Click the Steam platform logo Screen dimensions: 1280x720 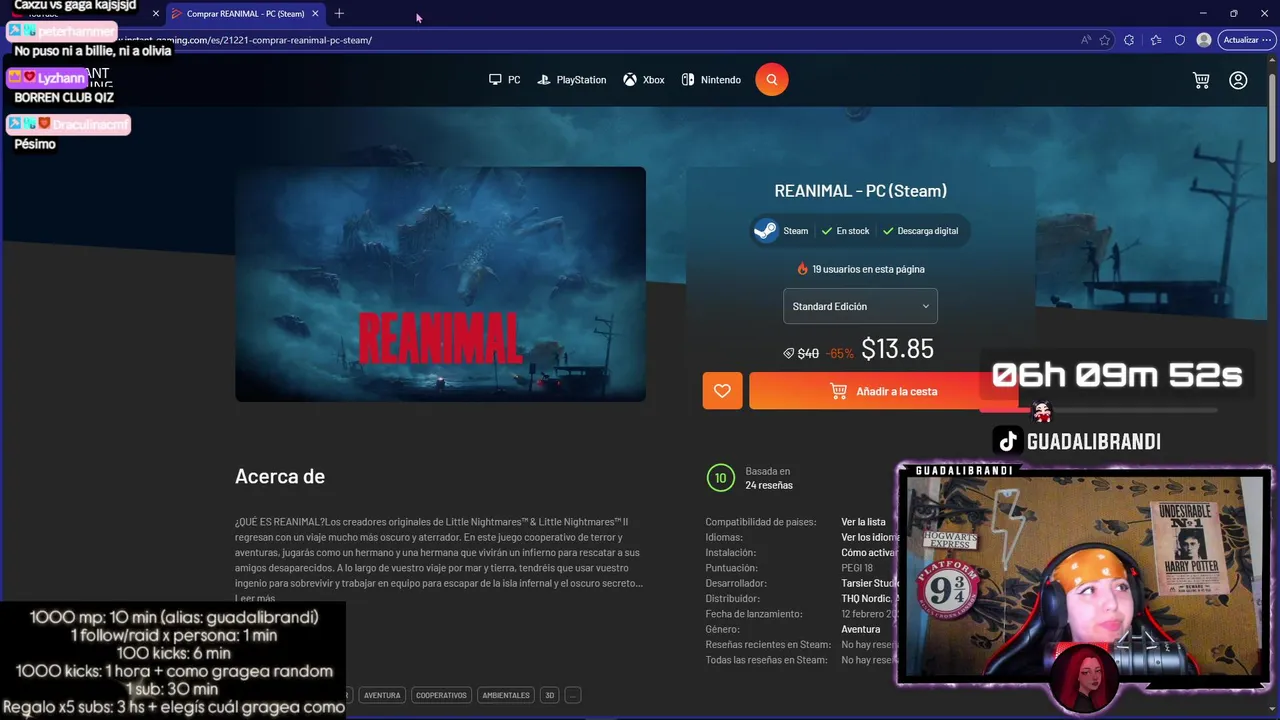766,231
